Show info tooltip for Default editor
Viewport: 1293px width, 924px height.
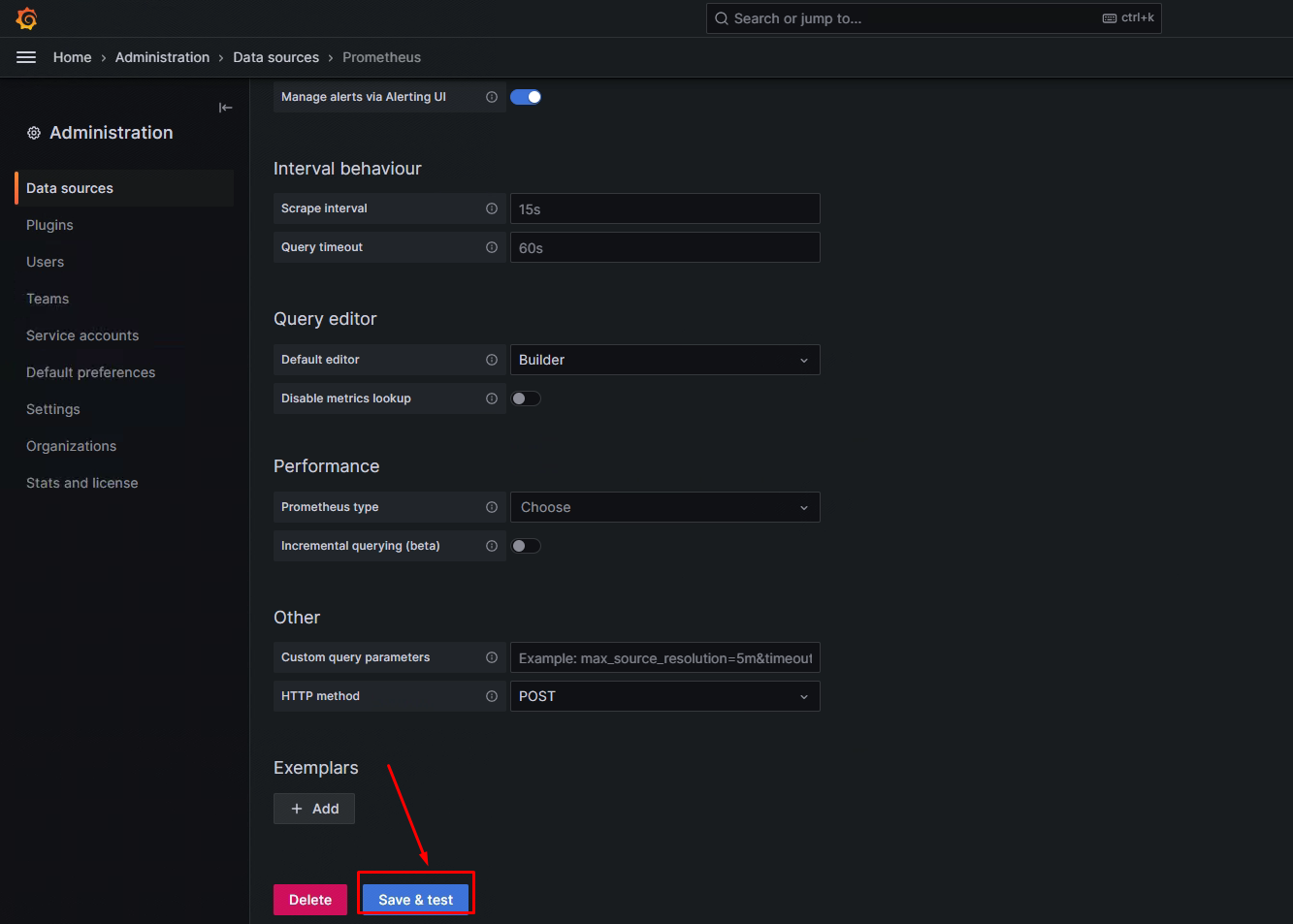(492, 360)
